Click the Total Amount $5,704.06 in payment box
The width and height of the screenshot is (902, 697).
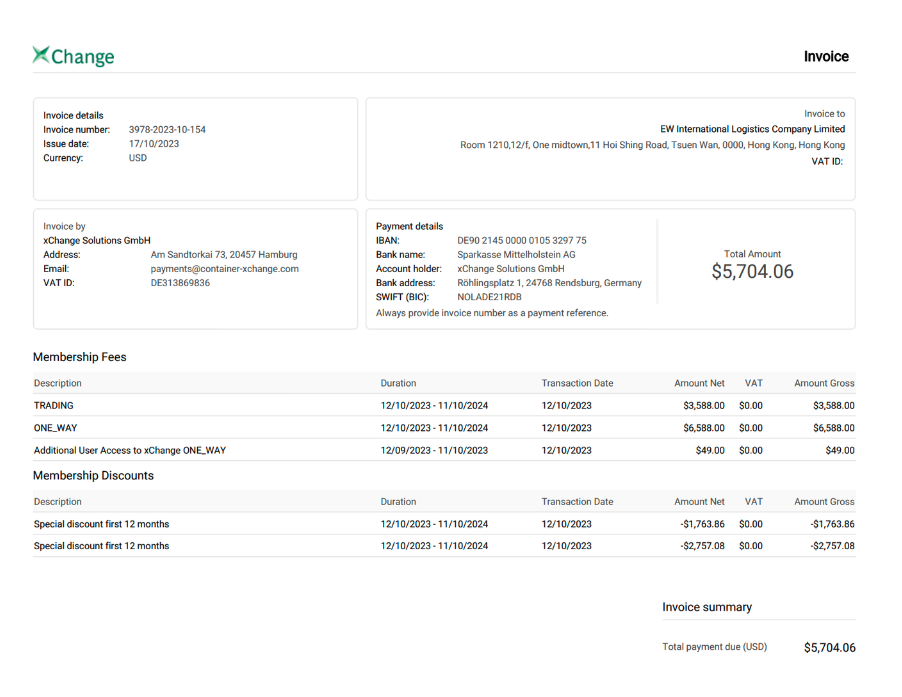coord(752,271)
